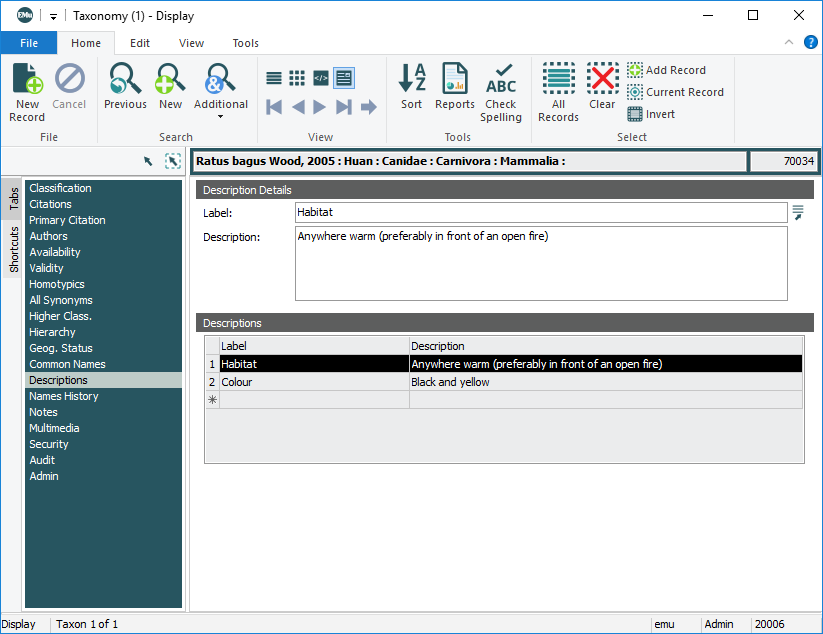Viewport: 823px width, 634px height.
Task: Open the File menu
Action: tap(29, 43)
